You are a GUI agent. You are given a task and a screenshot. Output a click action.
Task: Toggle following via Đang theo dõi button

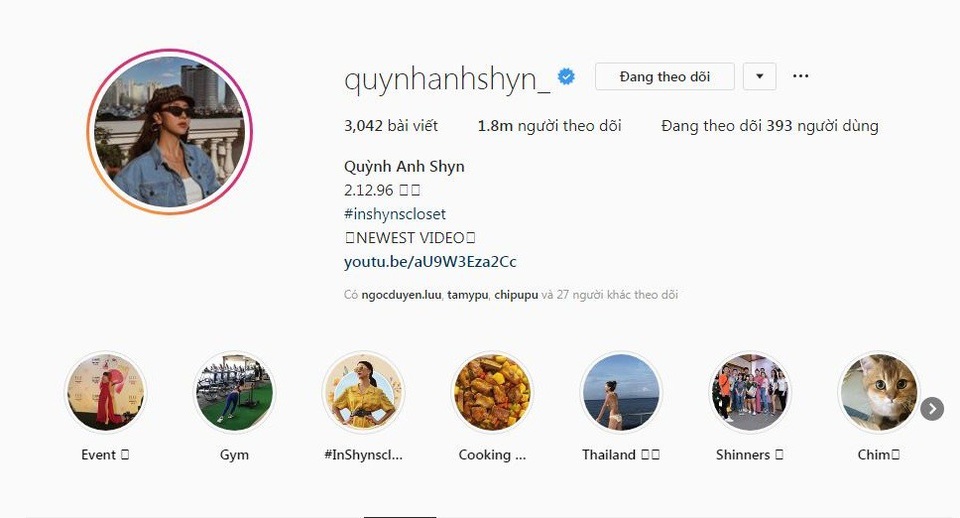pos(665,77)
